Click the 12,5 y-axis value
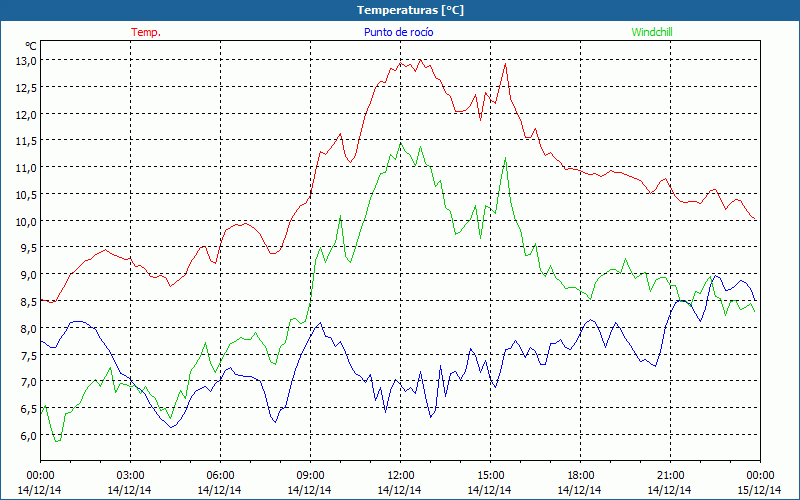Image resolution: width=800 pixels, height=500 pixels. pyautogui.click(x=27, y=88)
